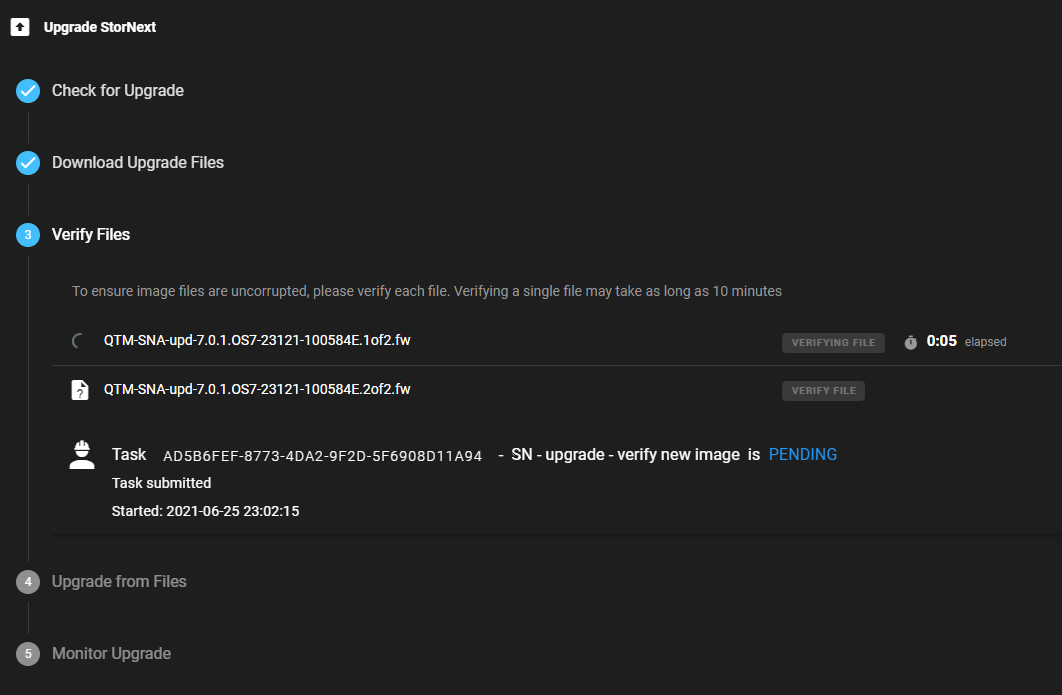Select the Verify Files step heading
The width and height of the screenshot is (1062, 695).
tap(91, 234)
